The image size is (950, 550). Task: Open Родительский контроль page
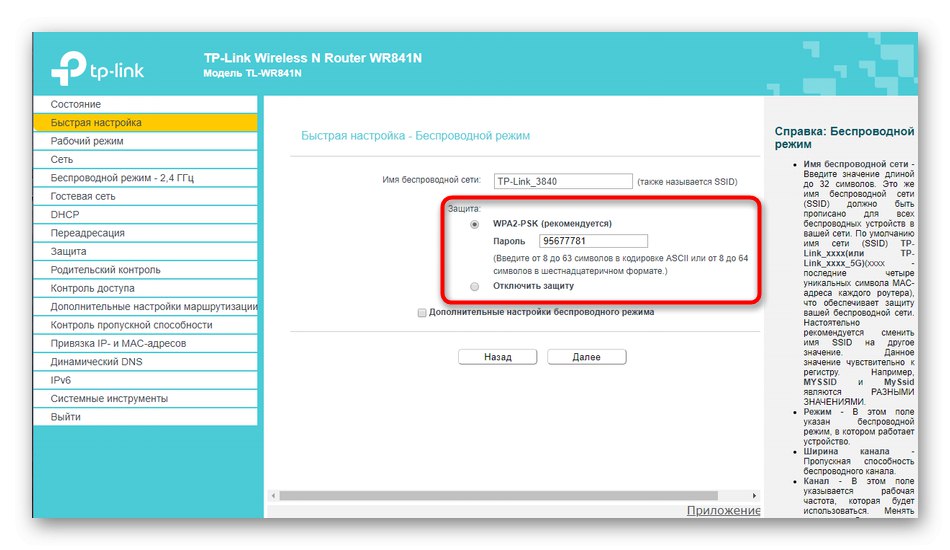(x=145, y=270)
